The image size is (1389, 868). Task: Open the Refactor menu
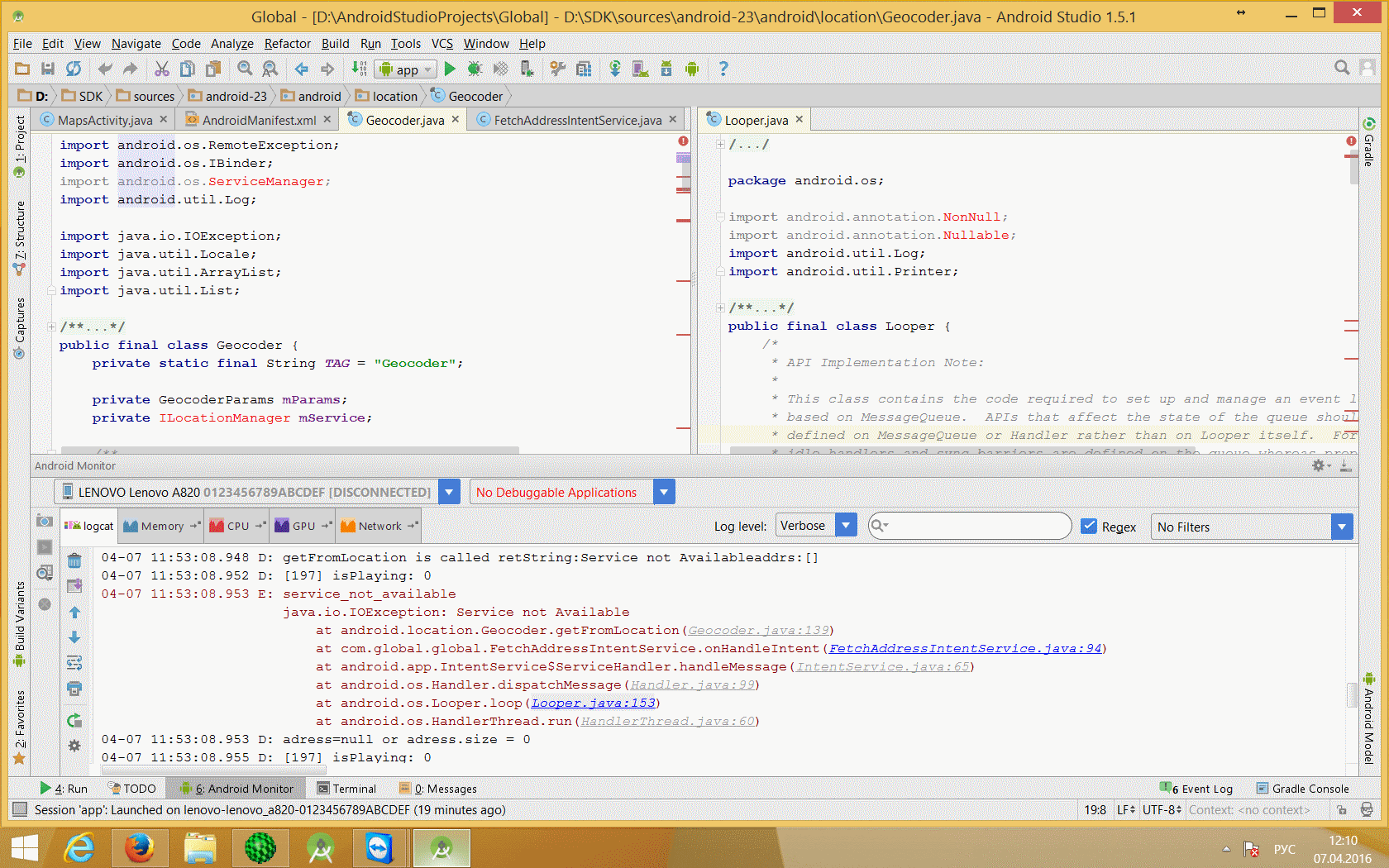[288, 44]
